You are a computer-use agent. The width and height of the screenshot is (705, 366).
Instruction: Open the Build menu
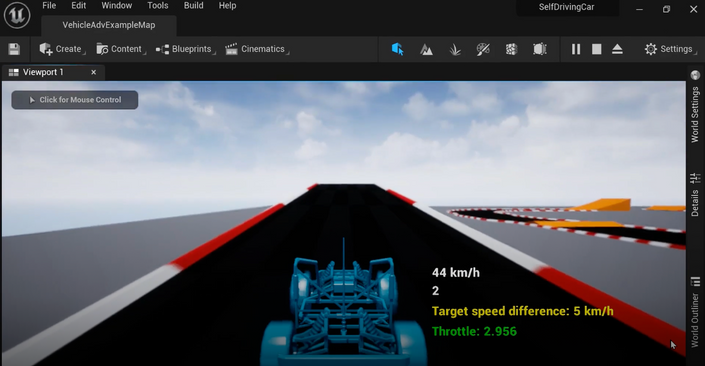(x=194, y=6)
